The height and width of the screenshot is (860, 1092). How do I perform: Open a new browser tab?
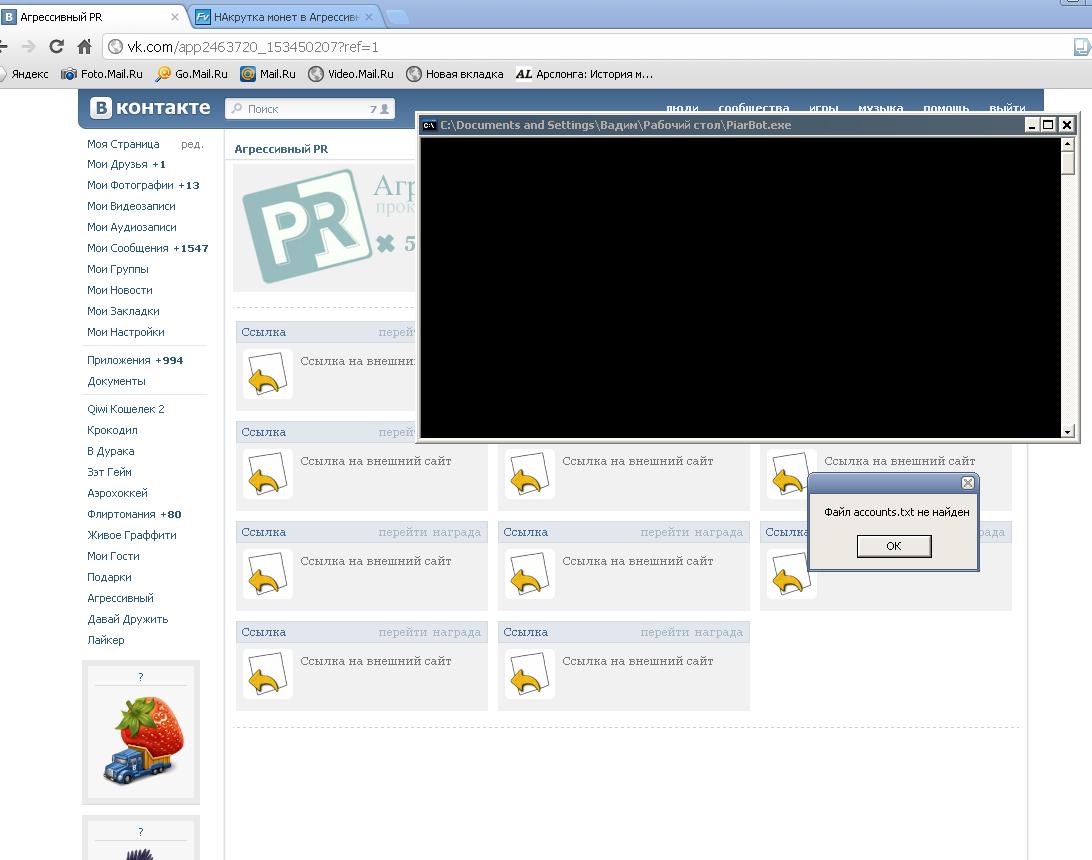tap(397, 17)
